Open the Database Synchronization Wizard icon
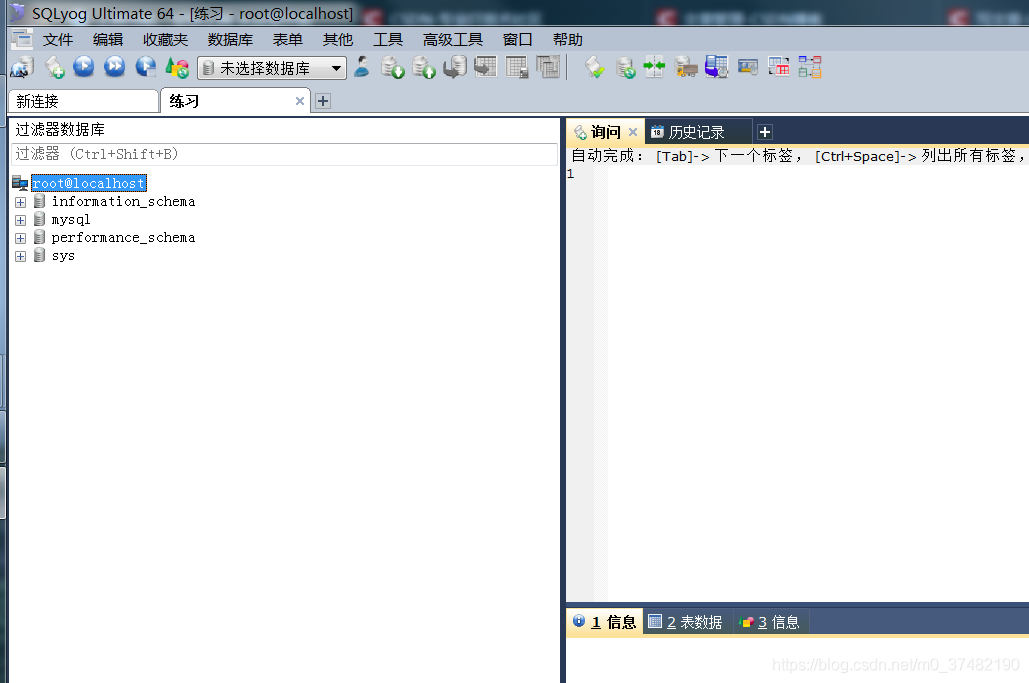 pyautogui.click(x=625, y=67)
